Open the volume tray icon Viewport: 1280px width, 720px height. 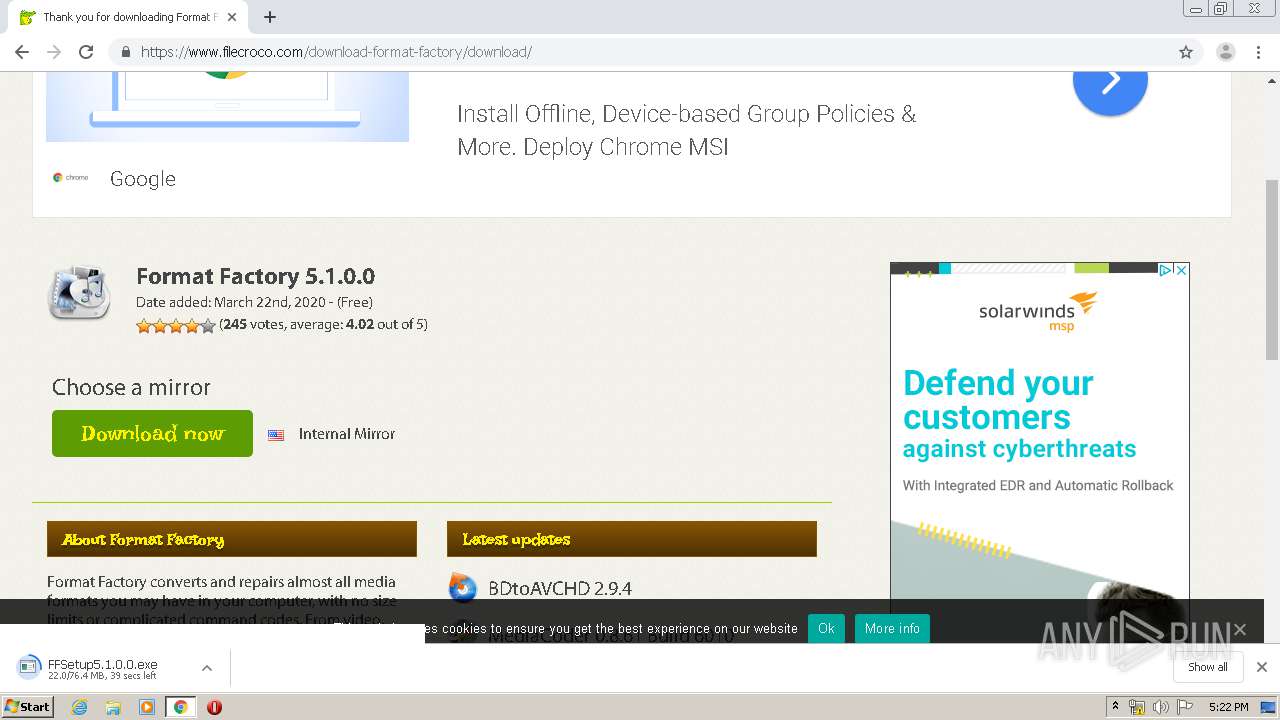[1161, 707]
